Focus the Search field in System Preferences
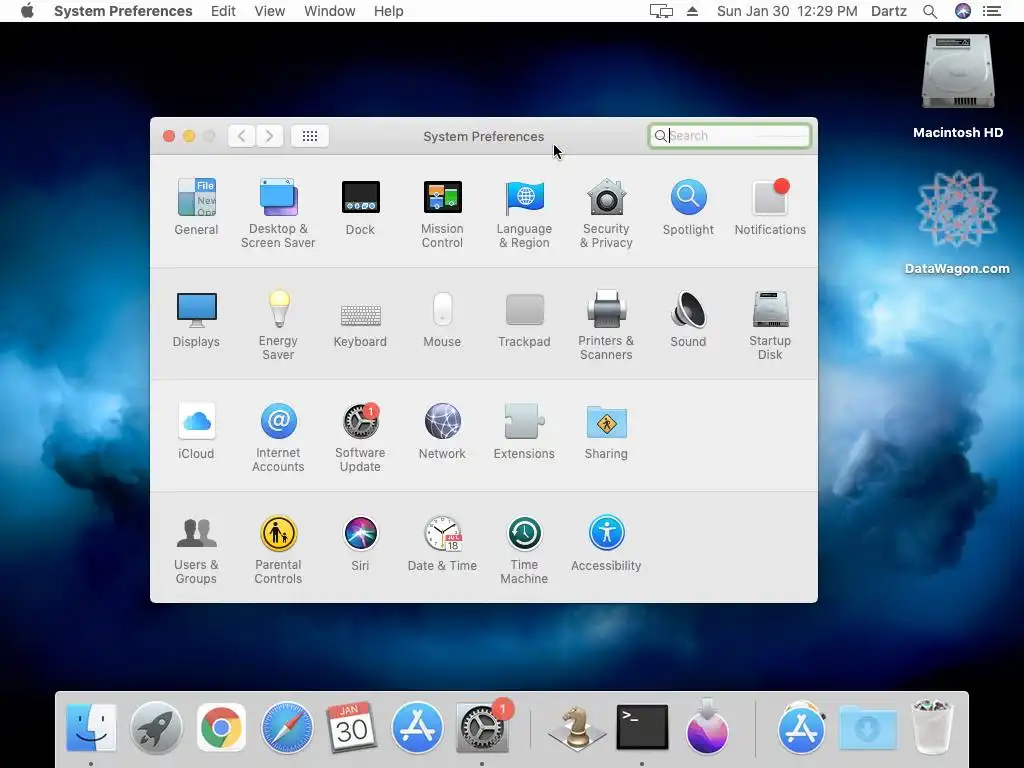This screenshot has height=768, width=1024. (x=729, y=136)
